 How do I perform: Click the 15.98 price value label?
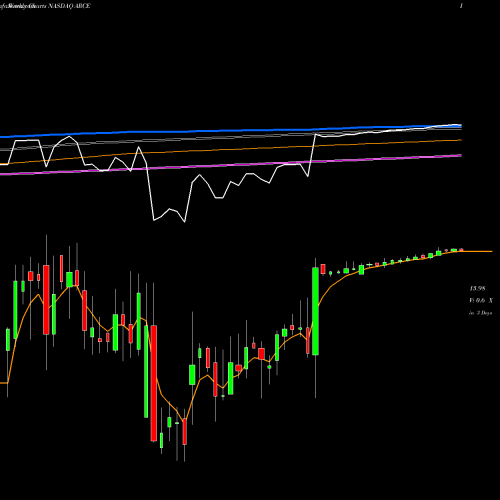click(x=477, y=289)
